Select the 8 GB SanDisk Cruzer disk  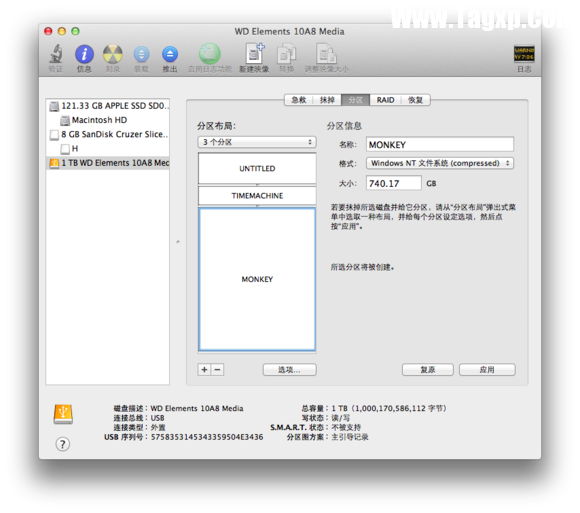tap(108, 134)
